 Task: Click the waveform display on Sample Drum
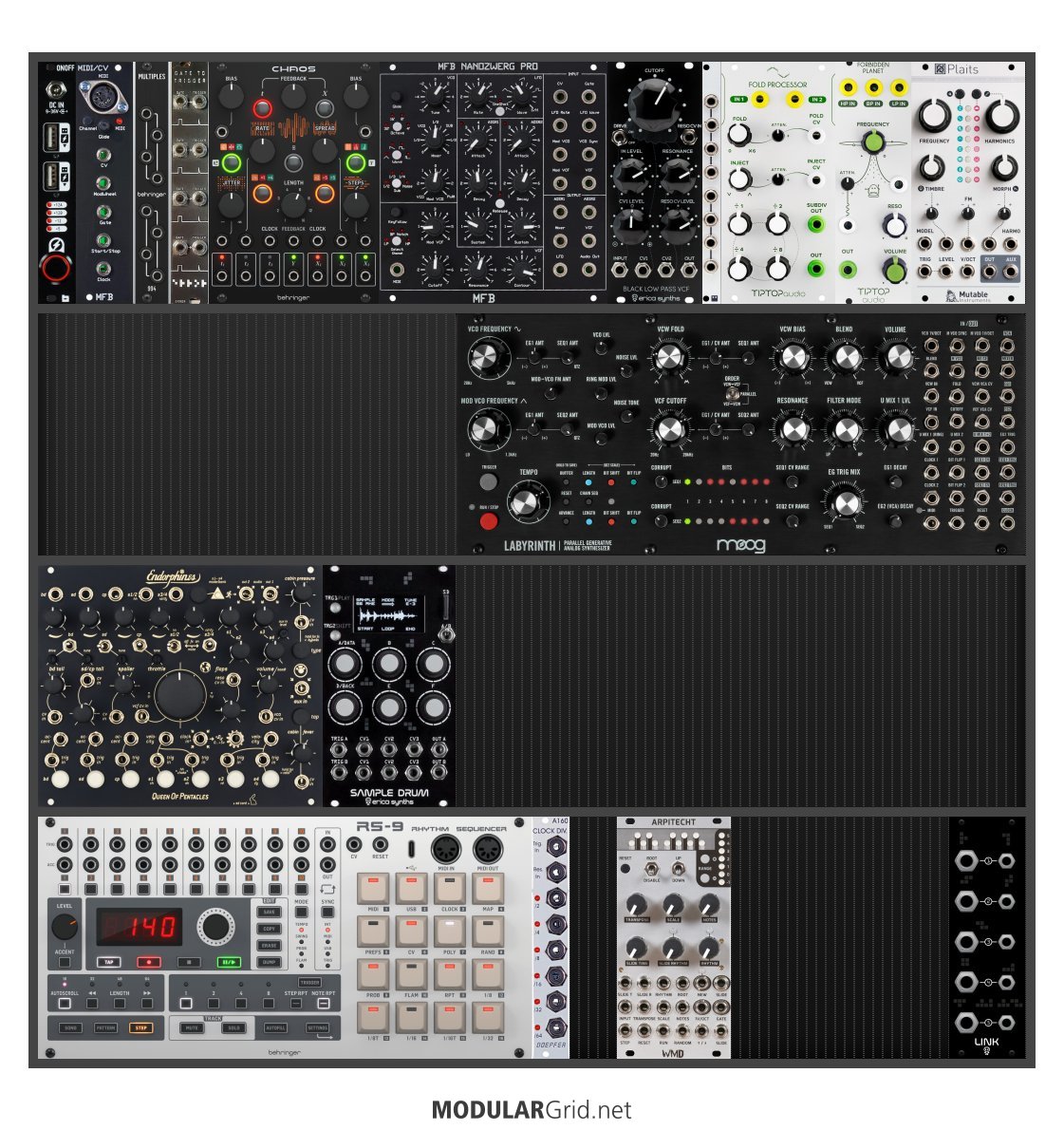(x=388, y=614)
